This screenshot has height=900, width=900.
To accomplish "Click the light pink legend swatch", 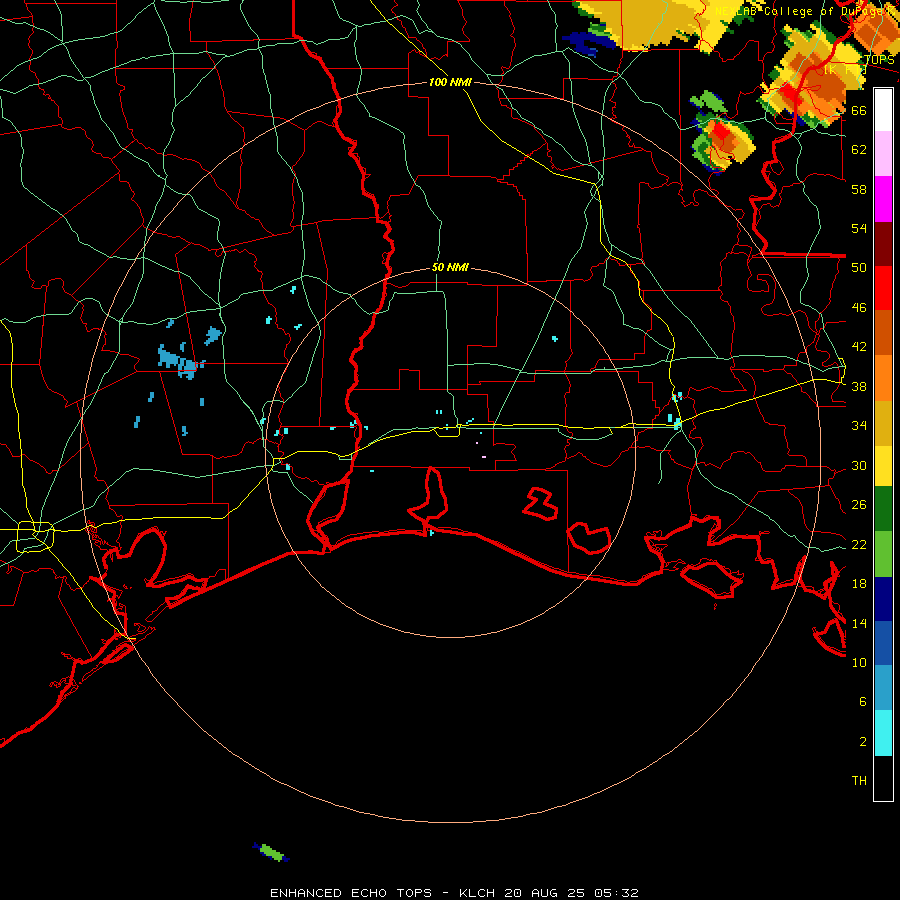I will point(883,153).
